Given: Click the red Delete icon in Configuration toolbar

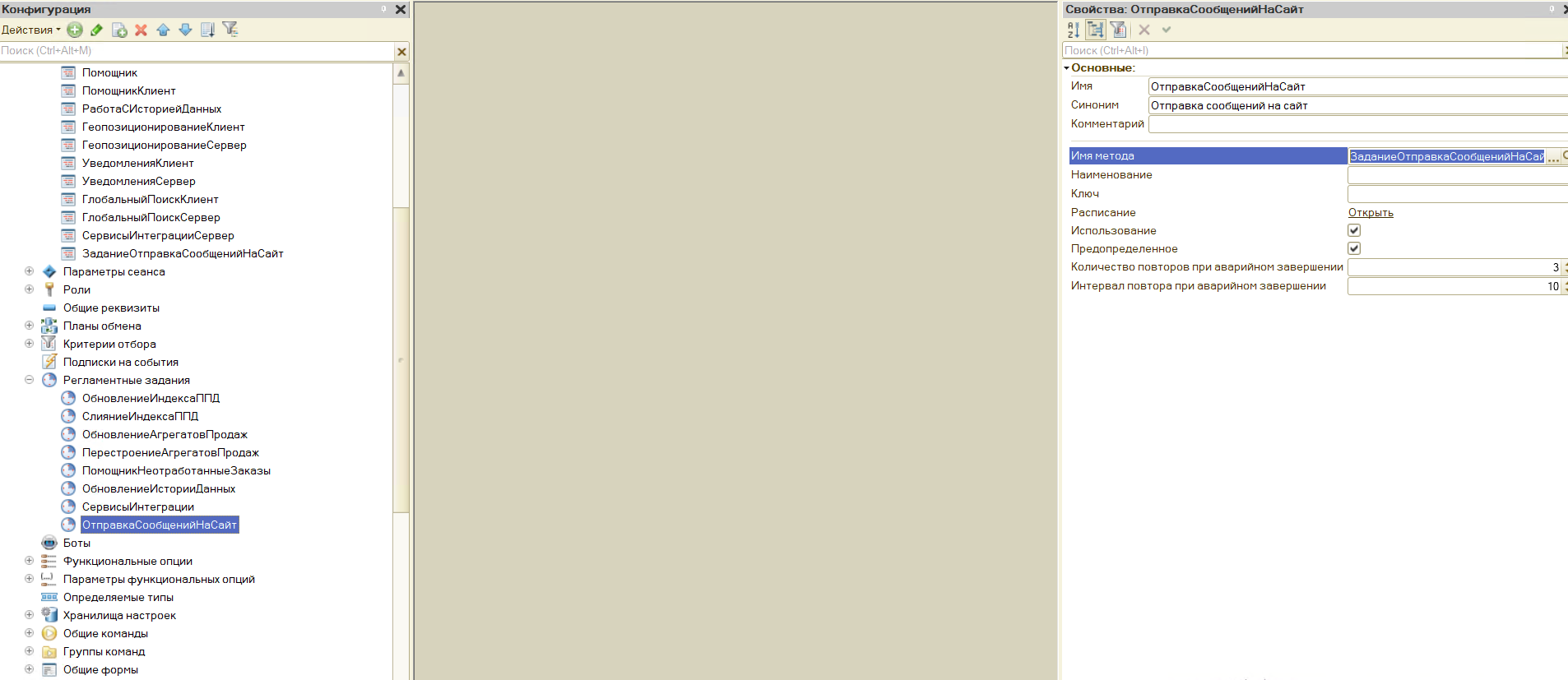Looking at the screenshot, I should (141, 30).
